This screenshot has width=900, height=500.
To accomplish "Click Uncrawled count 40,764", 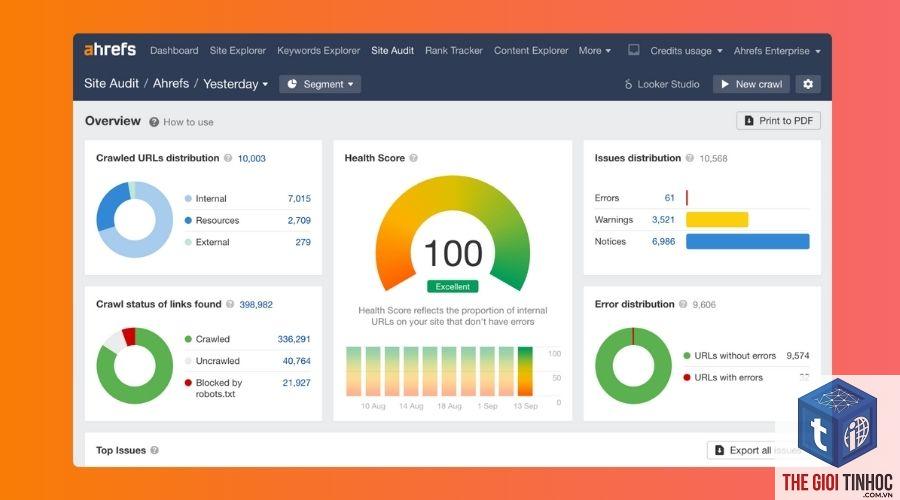I will [x=296, y=361].
